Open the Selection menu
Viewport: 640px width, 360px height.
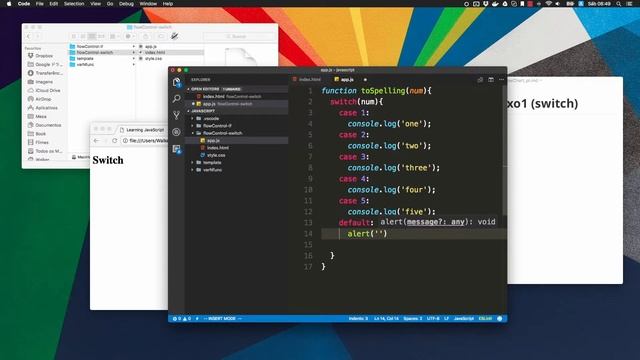[x=74, y=4]
